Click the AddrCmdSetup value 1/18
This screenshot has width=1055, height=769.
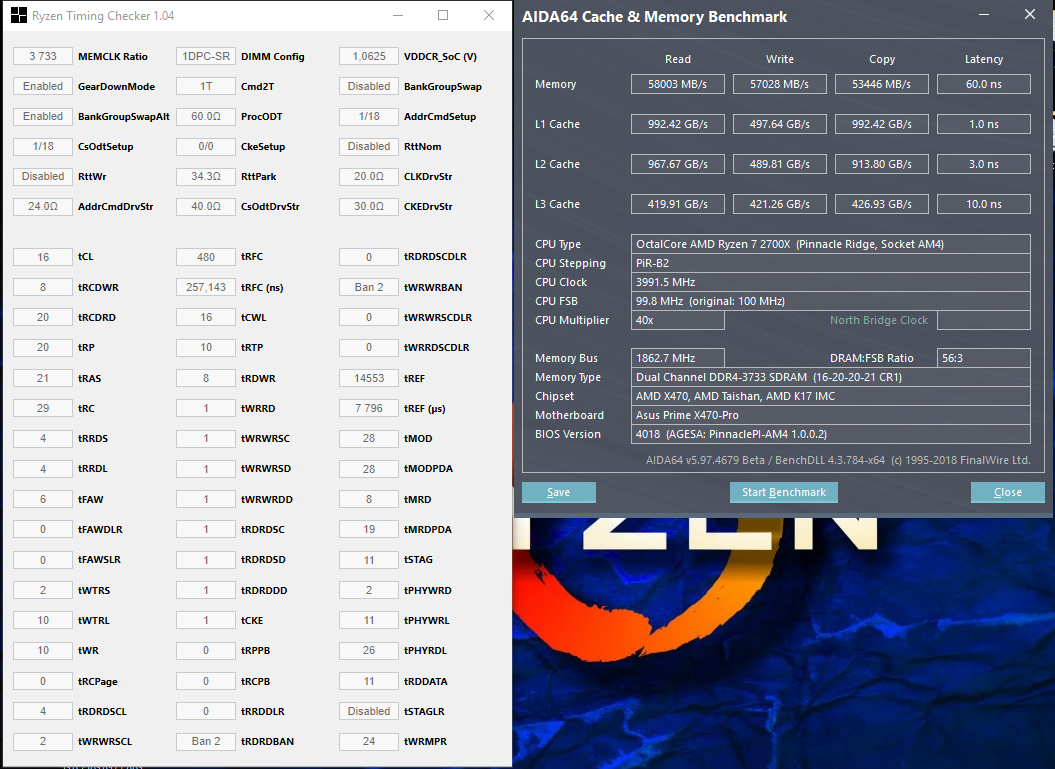tap(369, 116)
